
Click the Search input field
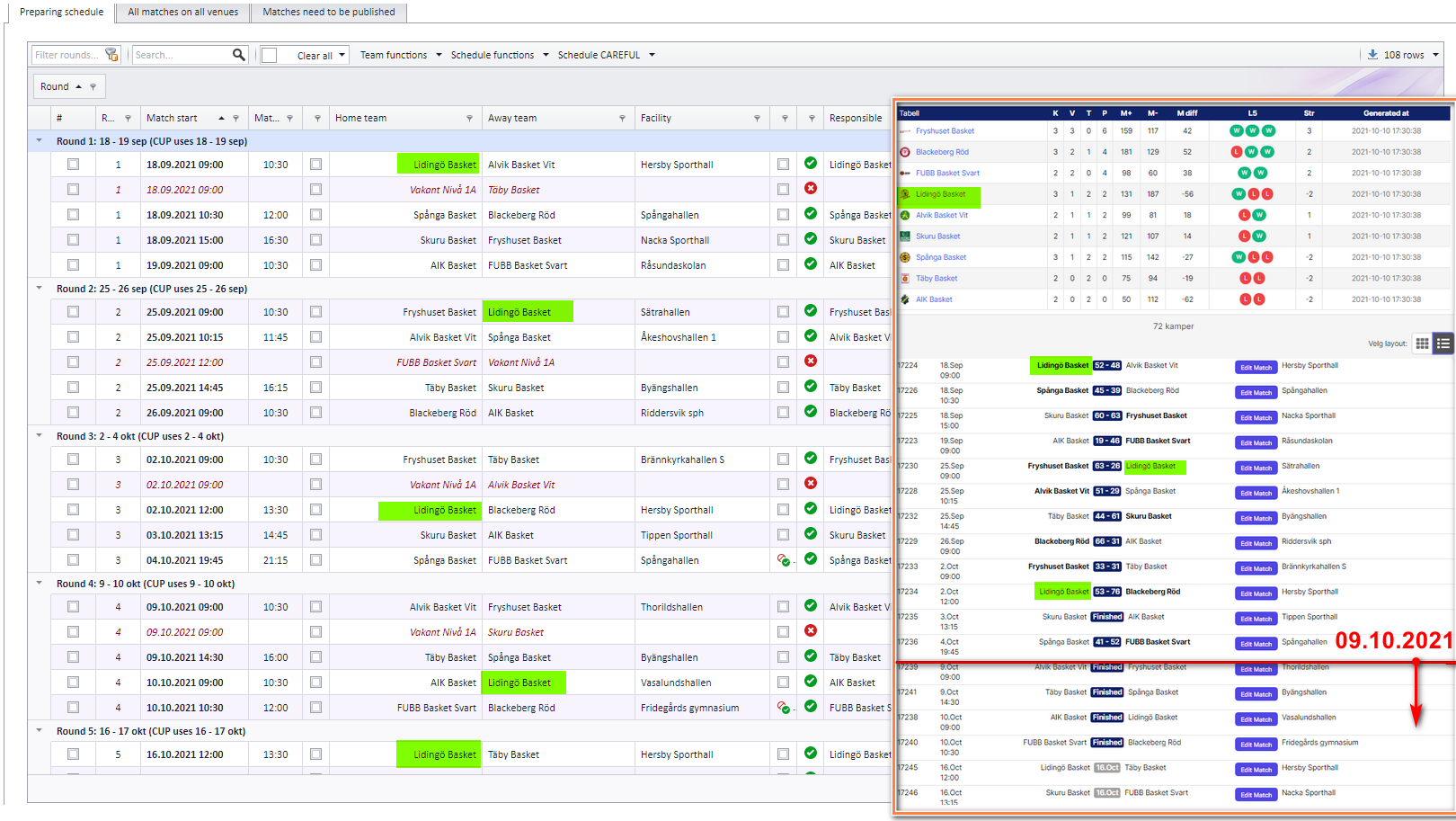(x=182, y=55)
